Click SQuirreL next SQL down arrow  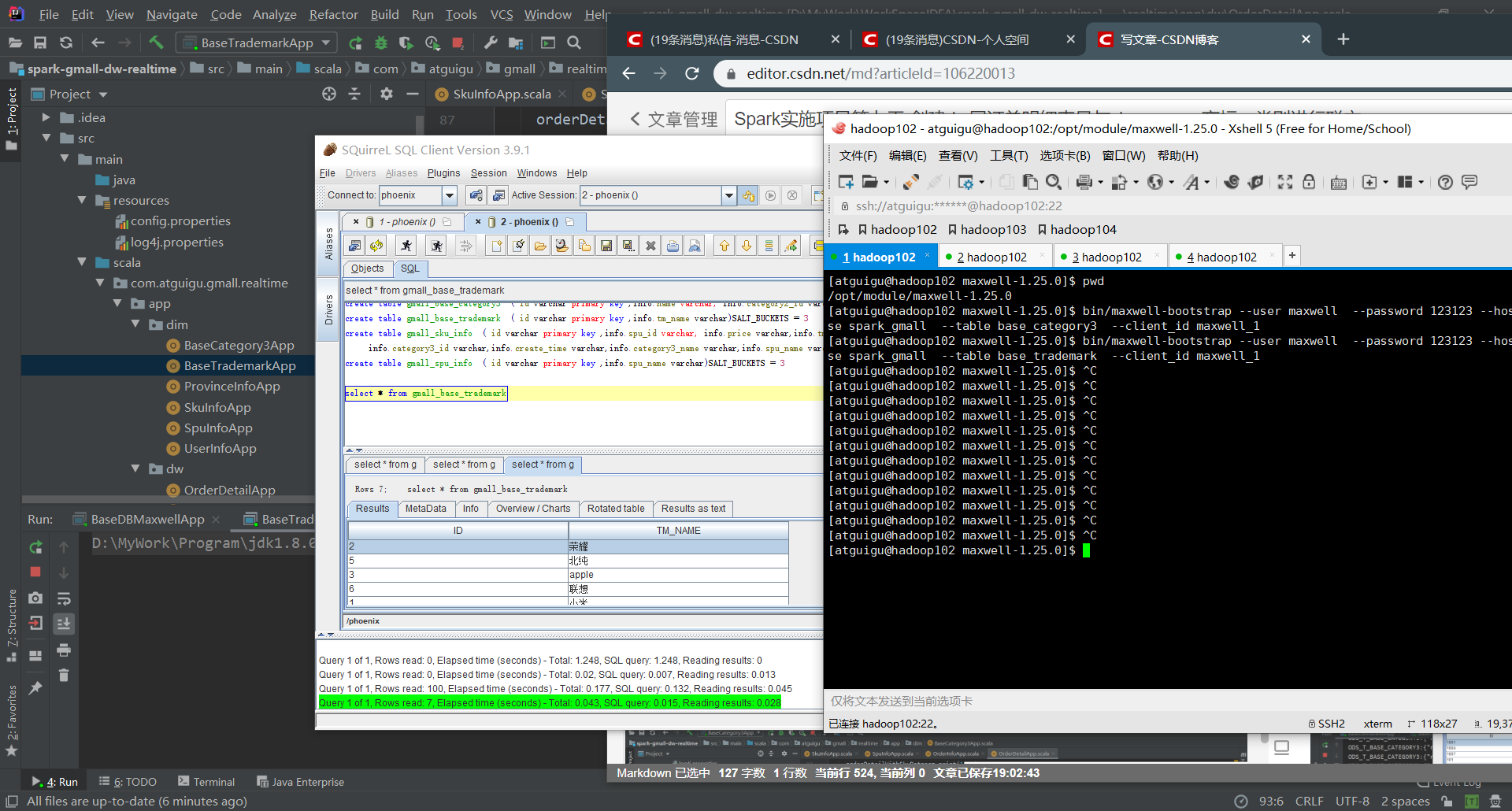747,246
